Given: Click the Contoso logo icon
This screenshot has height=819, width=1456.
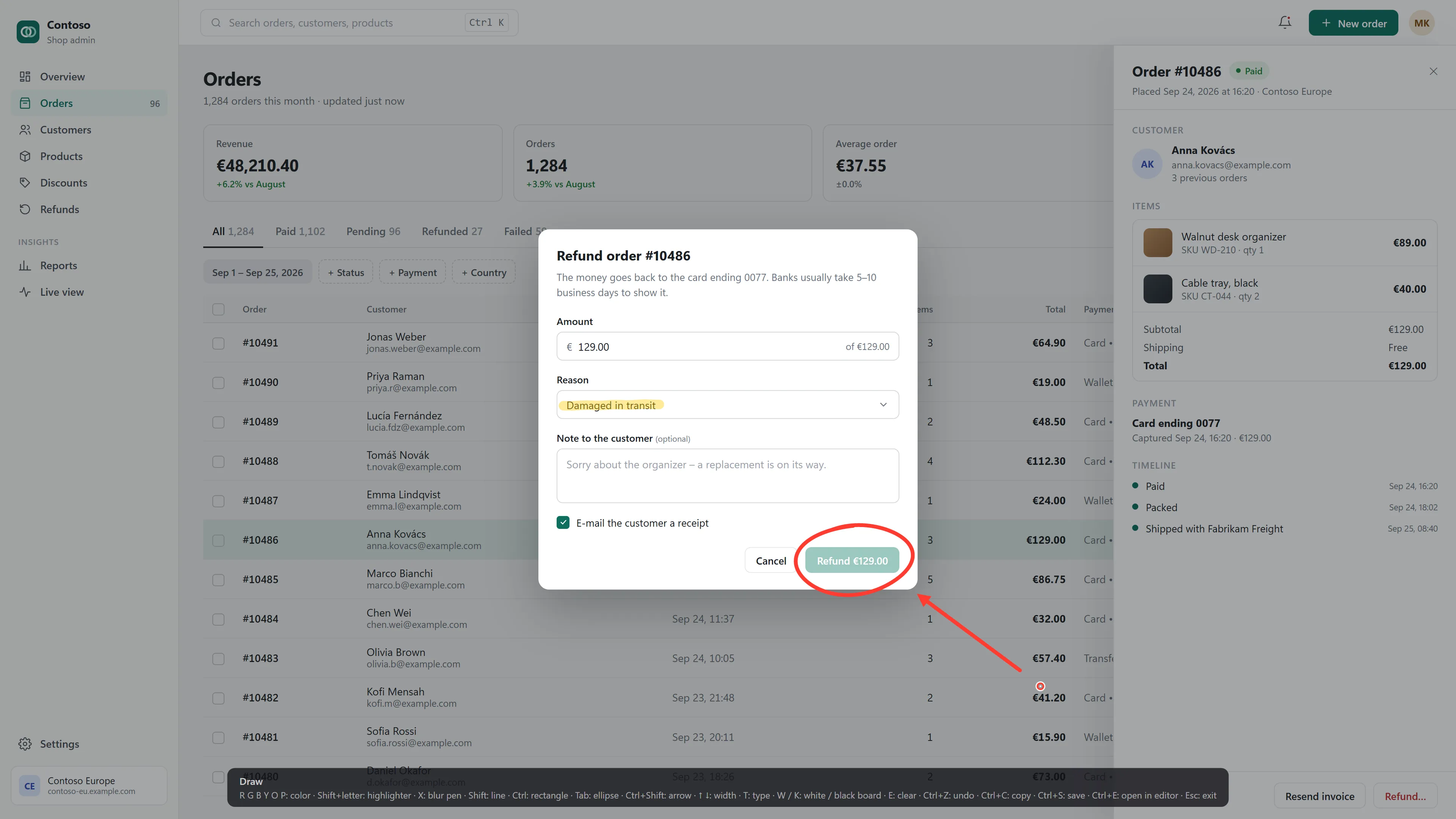Looking at the screenshot, I should [x=28, y=31].
